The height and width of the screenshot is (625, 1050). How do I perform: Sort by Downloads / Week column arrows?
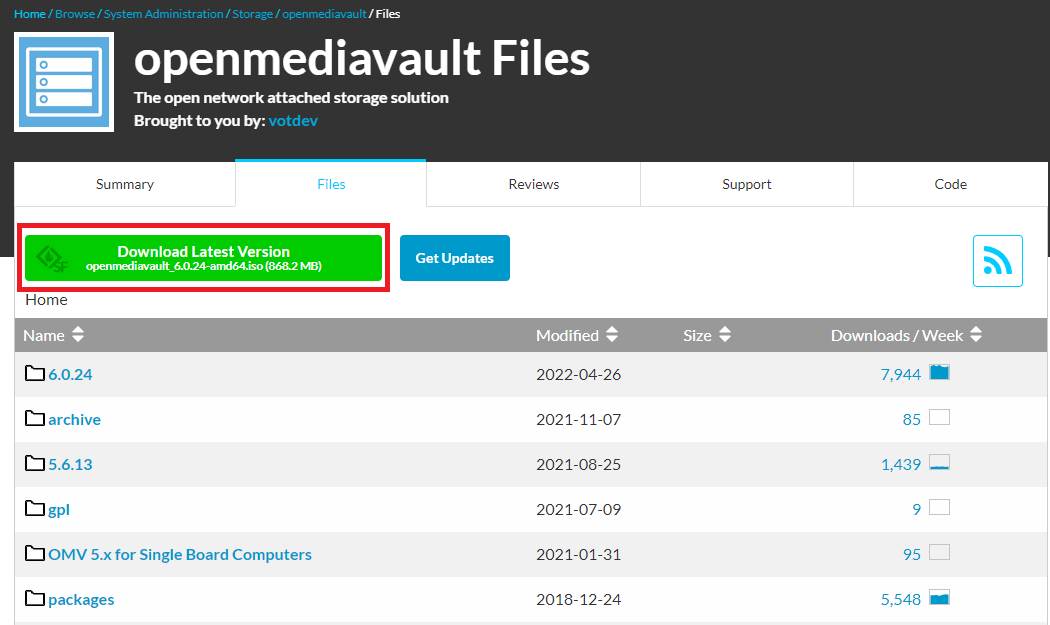(976, 334)
